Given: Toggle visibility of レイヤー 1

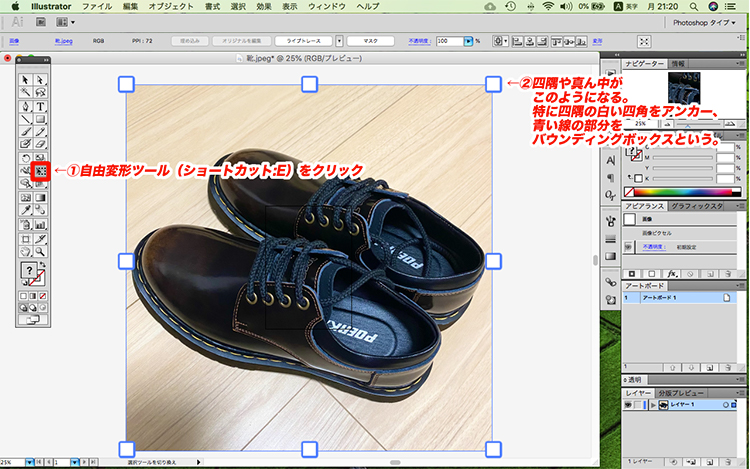Looking at the screenshot, I should [x=627, y=405].
